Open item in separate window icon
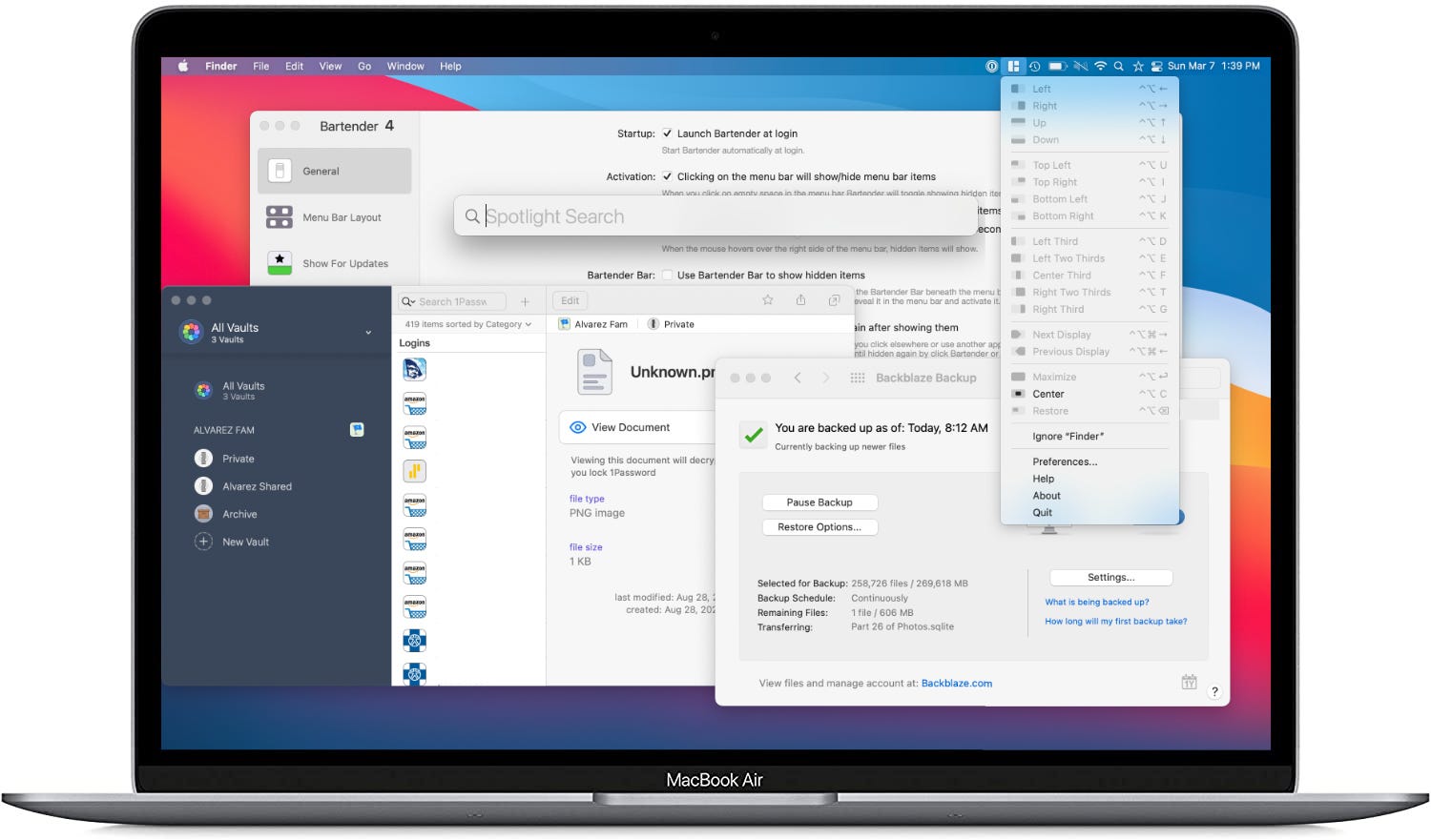The width and height of the screenshot is (1431, 840). (x=834, y=300)
